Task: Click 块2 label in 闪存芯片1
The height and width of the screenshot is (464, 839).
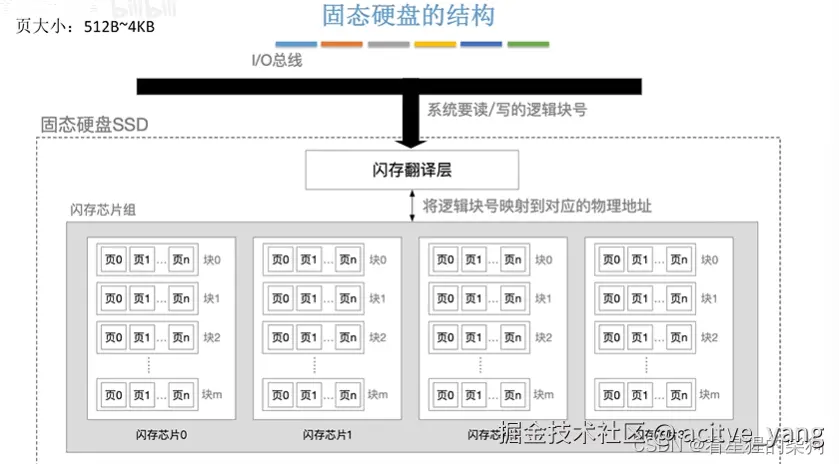Action: coord(378,338)
